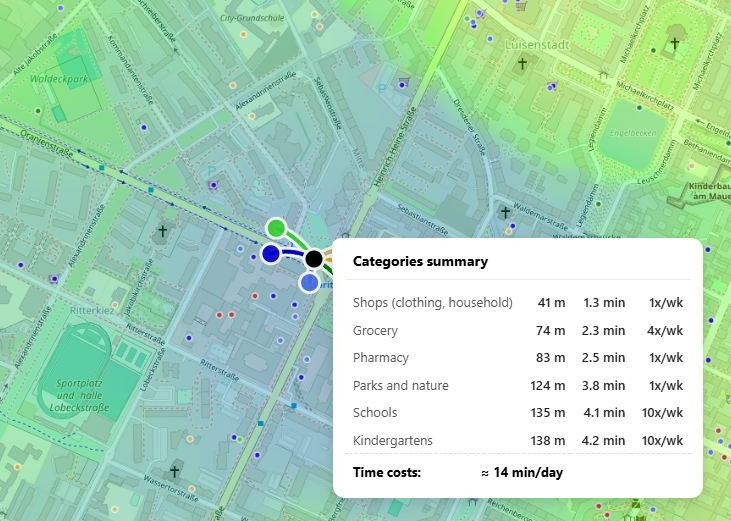This screenshot has width=731, height=521.
Task: Click the 124 m distance value
Action: pyautogui.click(x=547, y=385)
